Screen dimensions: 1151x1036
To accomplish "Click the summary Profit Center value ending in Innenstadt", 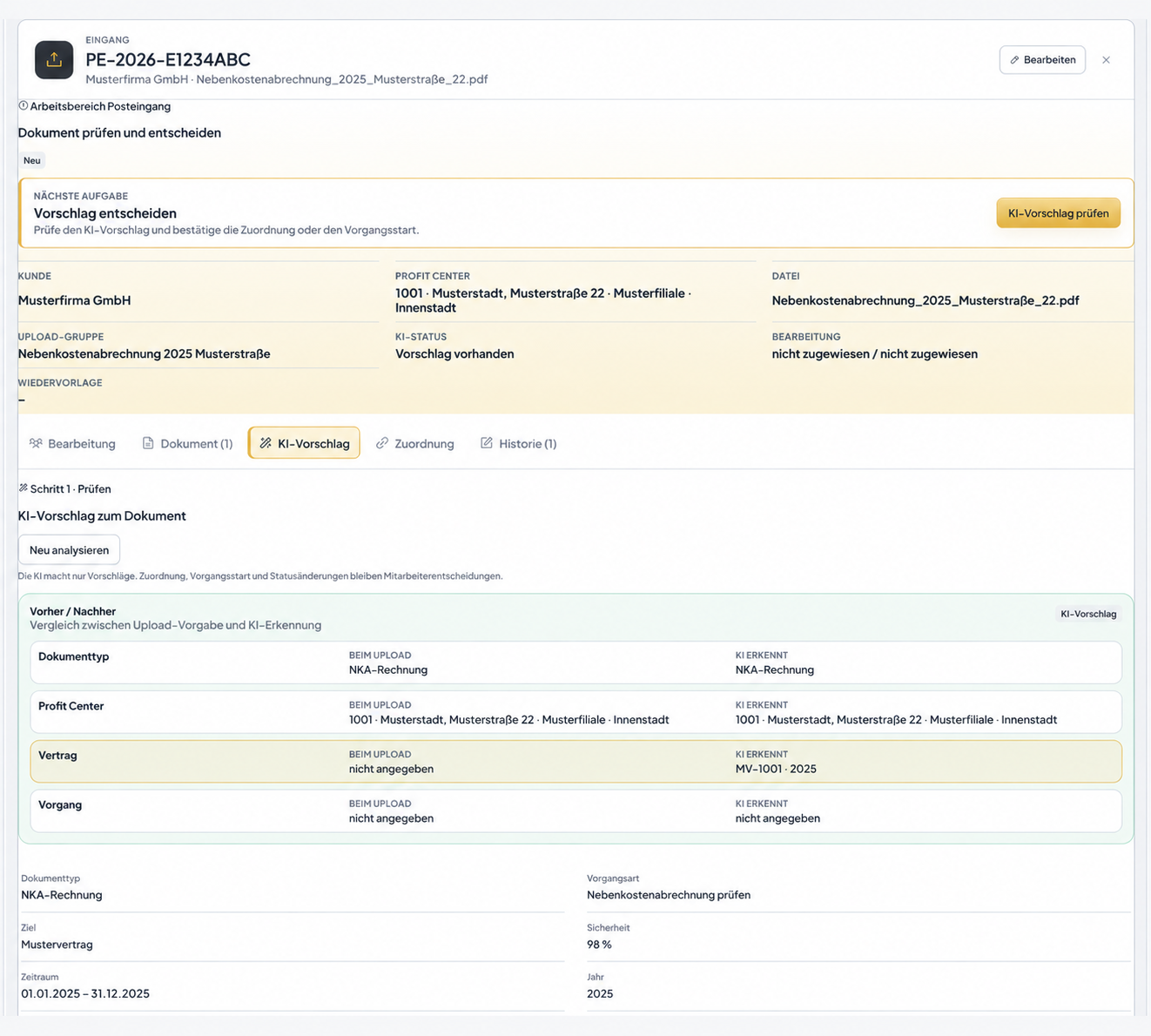I will (x=543, y=300).
